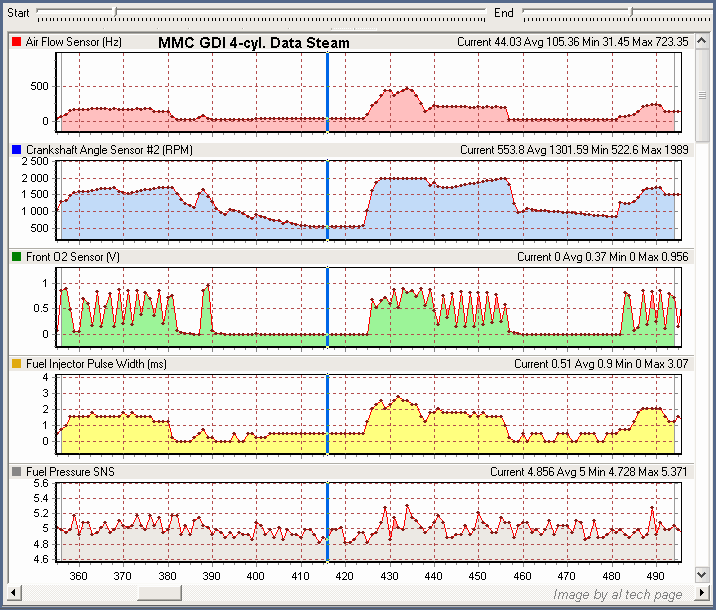Click the vertical scrollbar thumb
This screenshot has width=716, height=610.
point(704,95)
